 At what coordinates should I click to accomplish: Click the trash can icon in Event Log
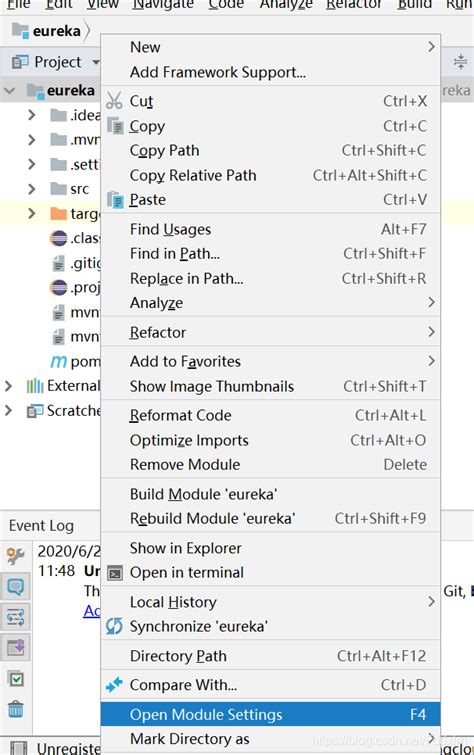(x=15, y=709)
